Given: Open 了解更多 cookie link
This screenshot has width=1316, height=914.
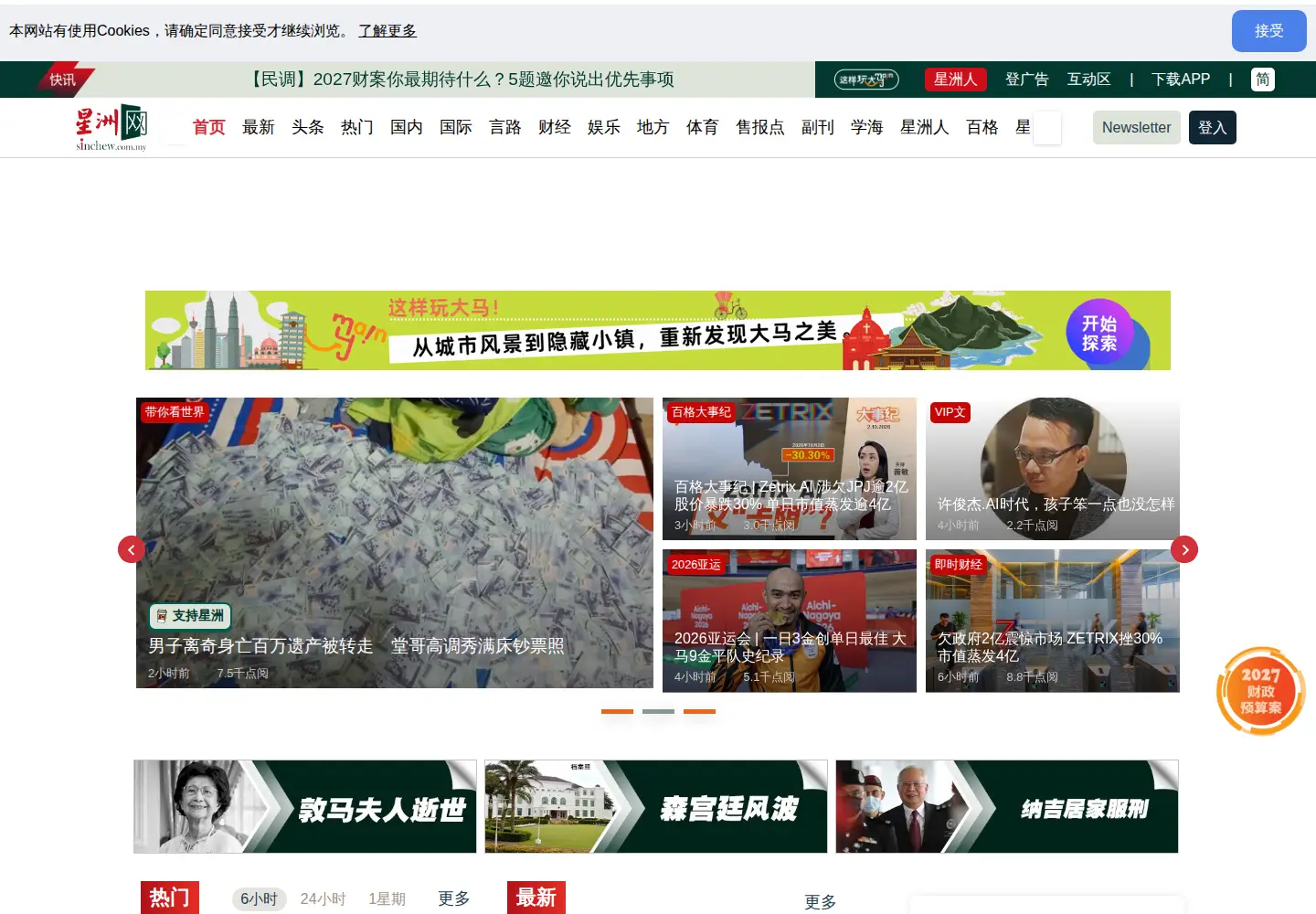Looking at the screenshot, I should [387, 31].
